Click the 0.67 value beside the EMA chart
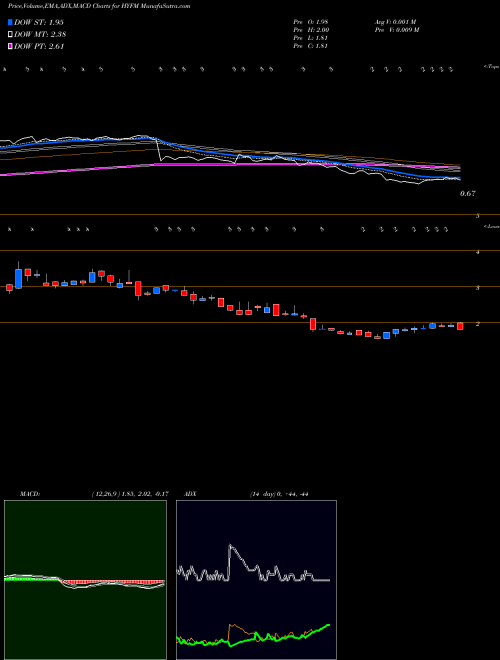The width and height of the screenshot is (500, 660). coord(468,194)
